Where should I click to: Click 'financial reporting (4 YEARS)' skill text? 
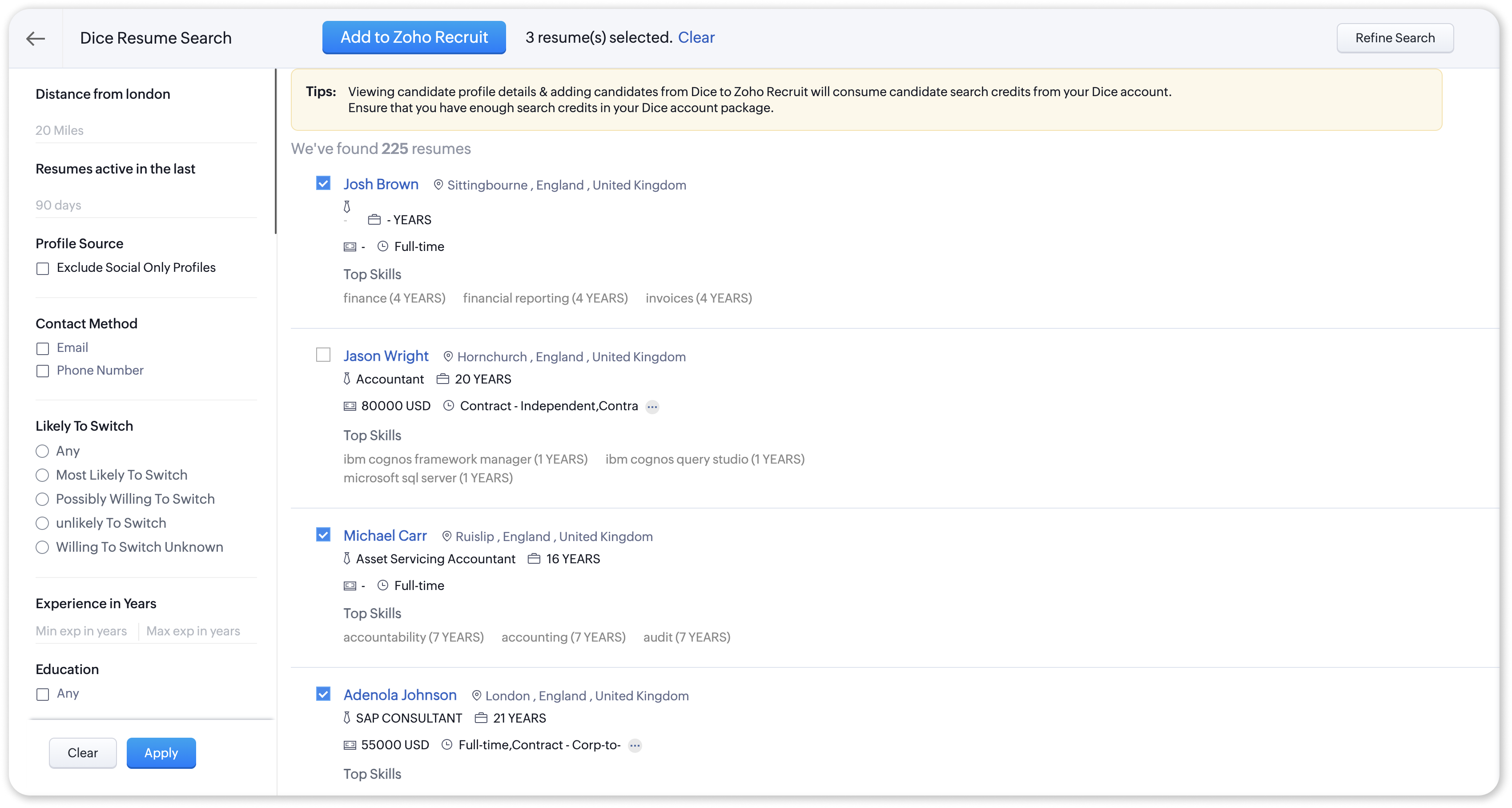pos(545,298)
